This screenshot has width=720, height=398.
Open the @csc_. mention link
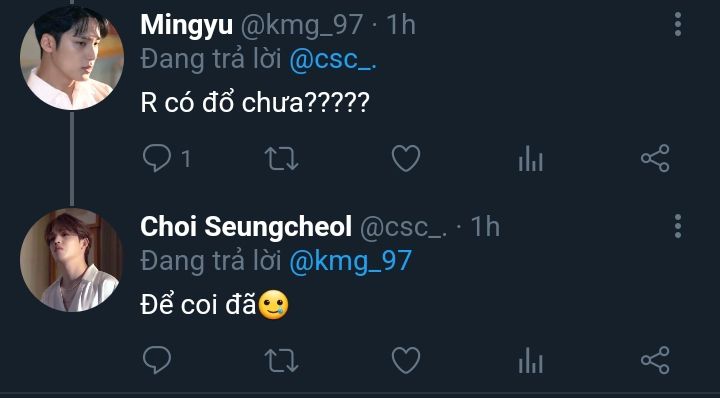click(x=333, y=60)
